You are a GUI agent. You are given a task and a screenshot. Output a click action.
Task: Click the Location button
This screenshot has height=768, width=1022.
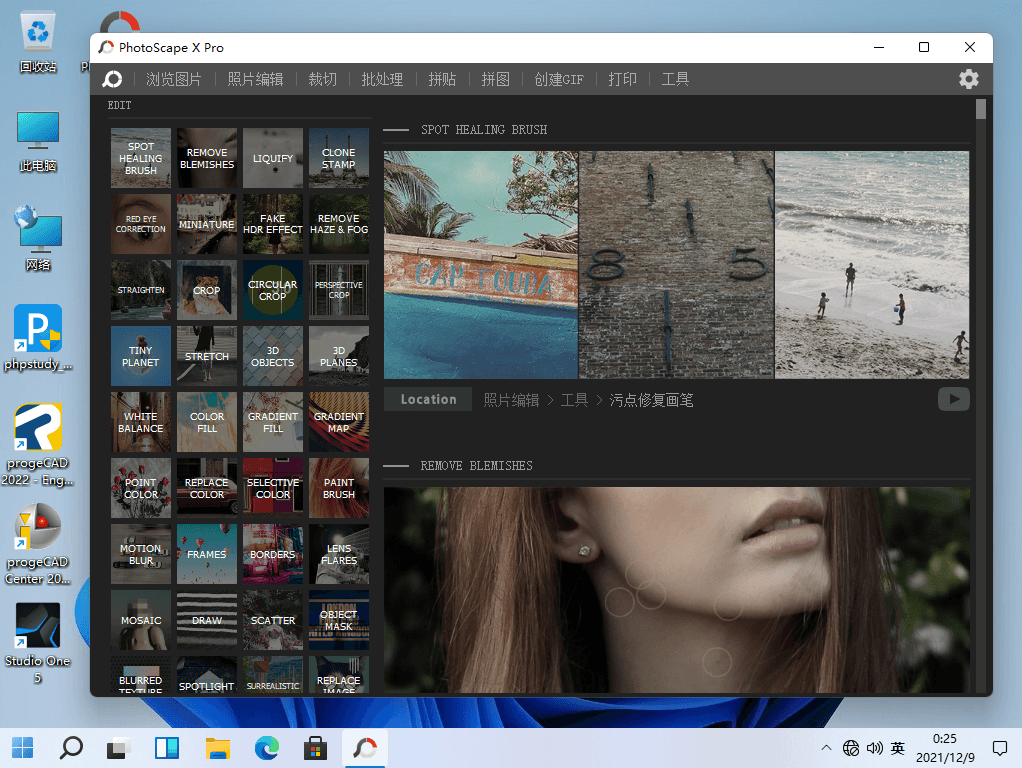point(428,399)
